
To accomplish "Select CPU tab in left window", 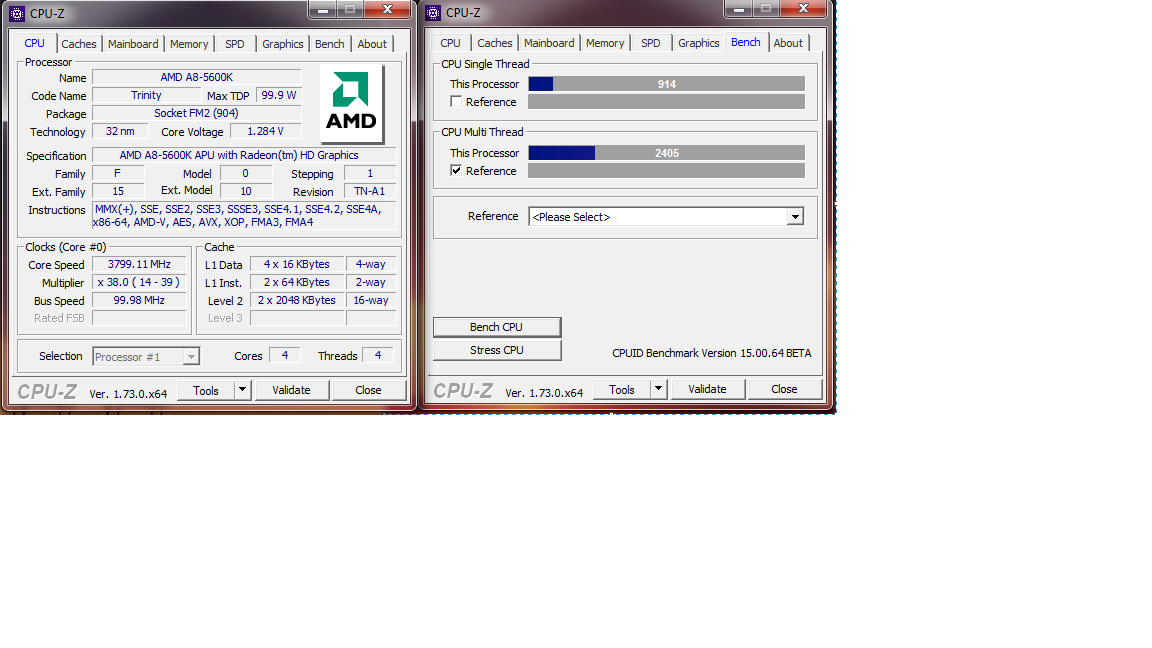I will [x=35, y=43].
